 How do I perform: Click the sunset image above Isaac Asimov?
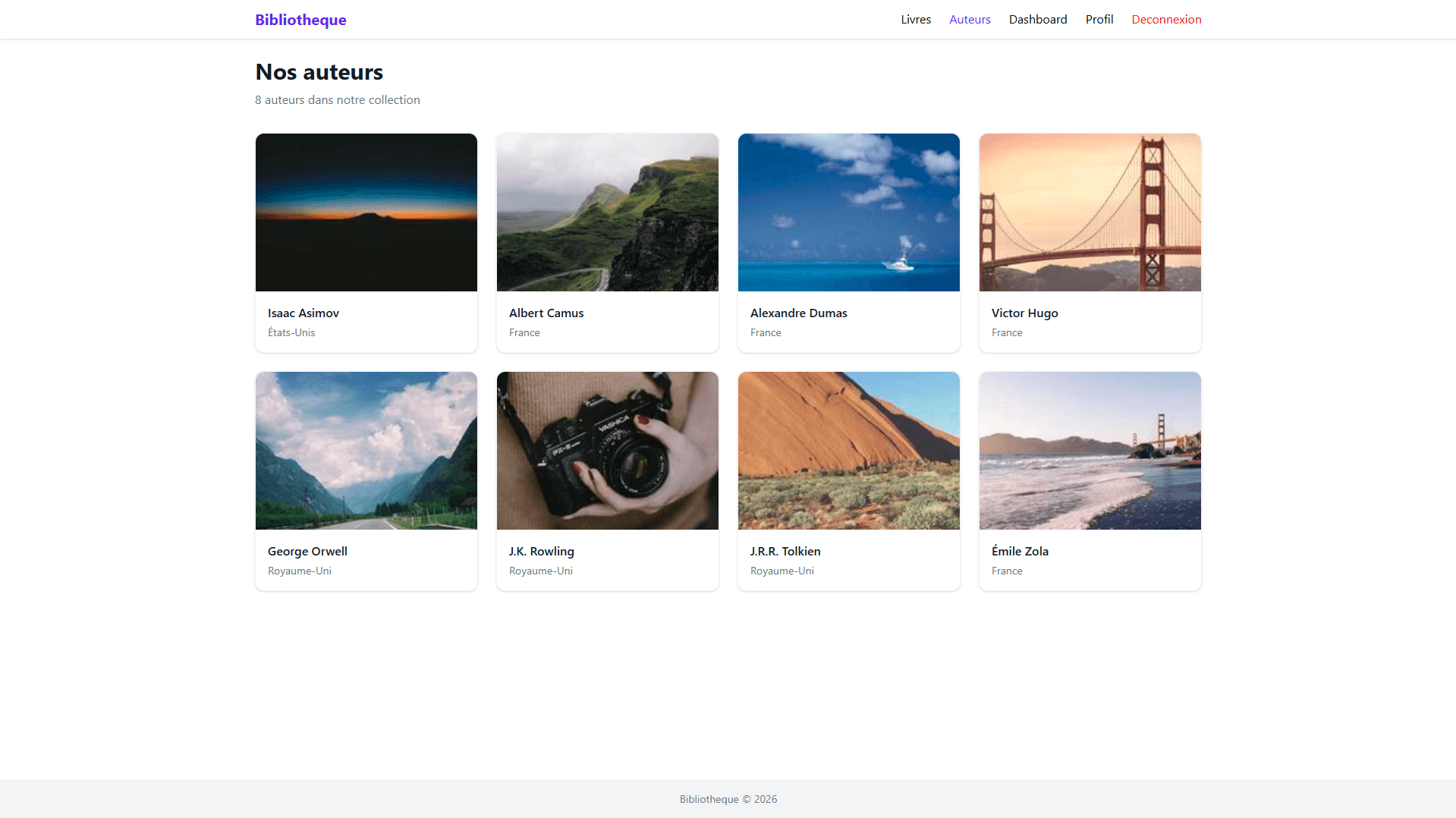pos(366,212)
